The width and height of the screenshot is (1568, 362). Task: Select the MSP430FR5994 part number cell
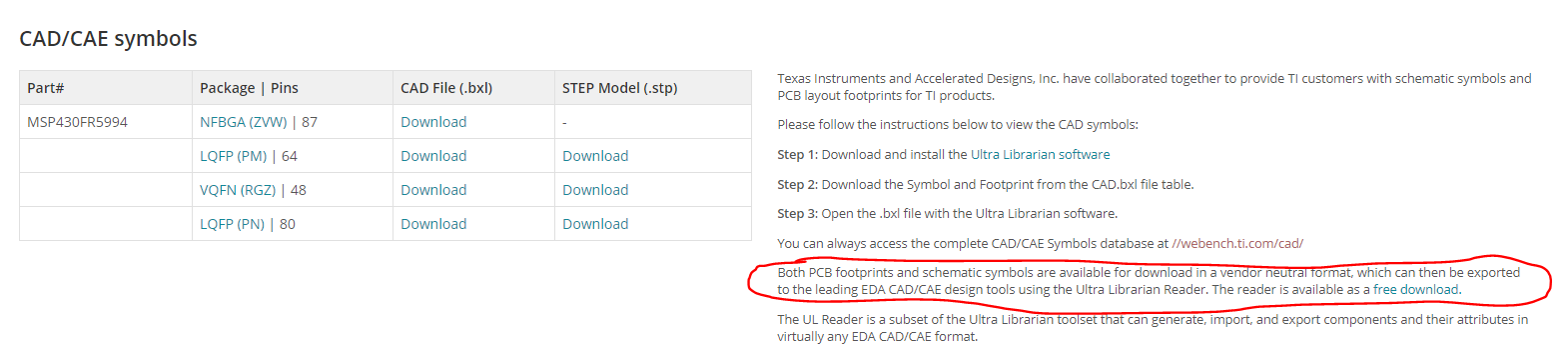click(x=77, y=122)
